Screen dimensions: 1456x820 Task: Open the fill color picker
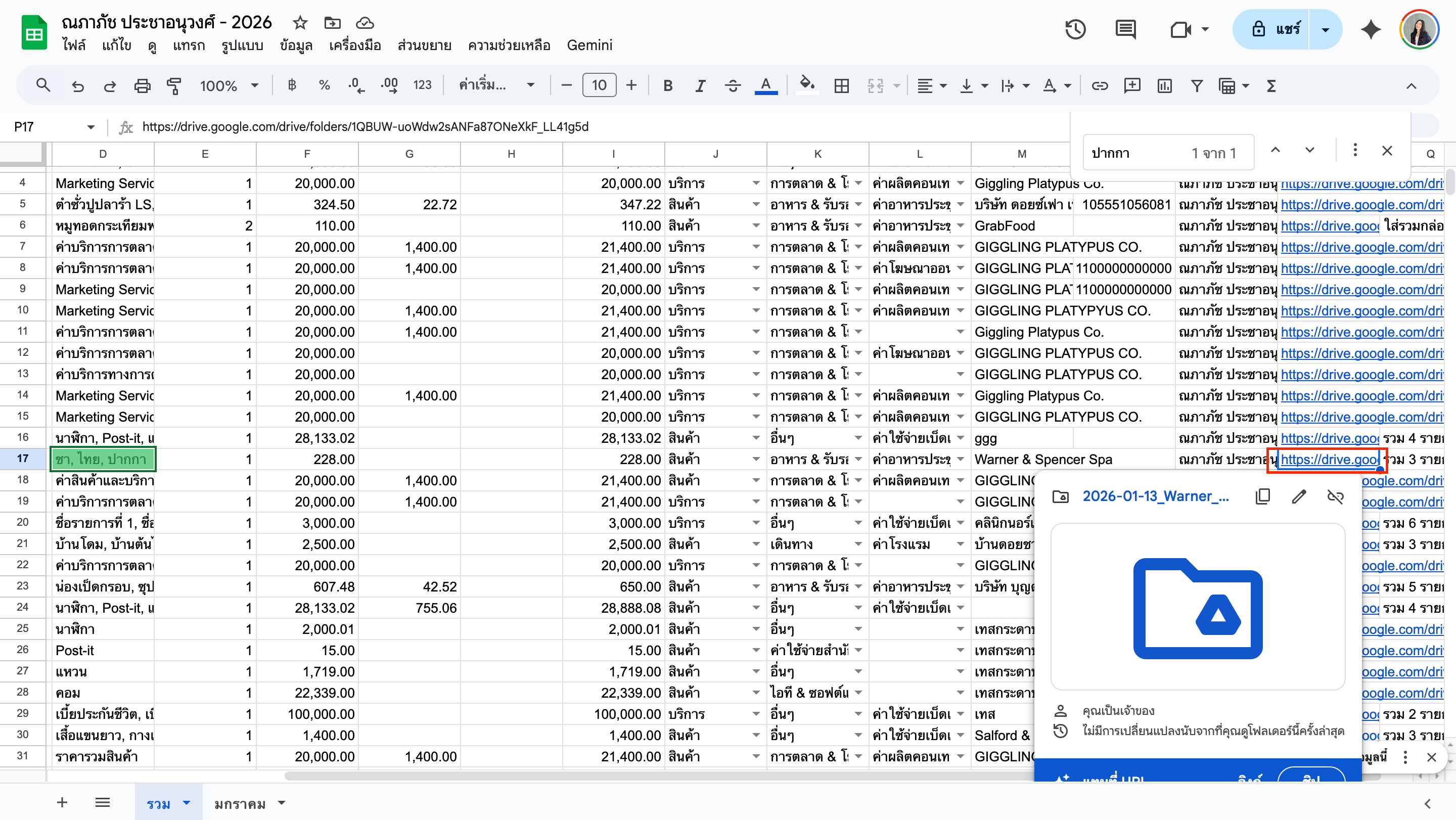(806, 86)
